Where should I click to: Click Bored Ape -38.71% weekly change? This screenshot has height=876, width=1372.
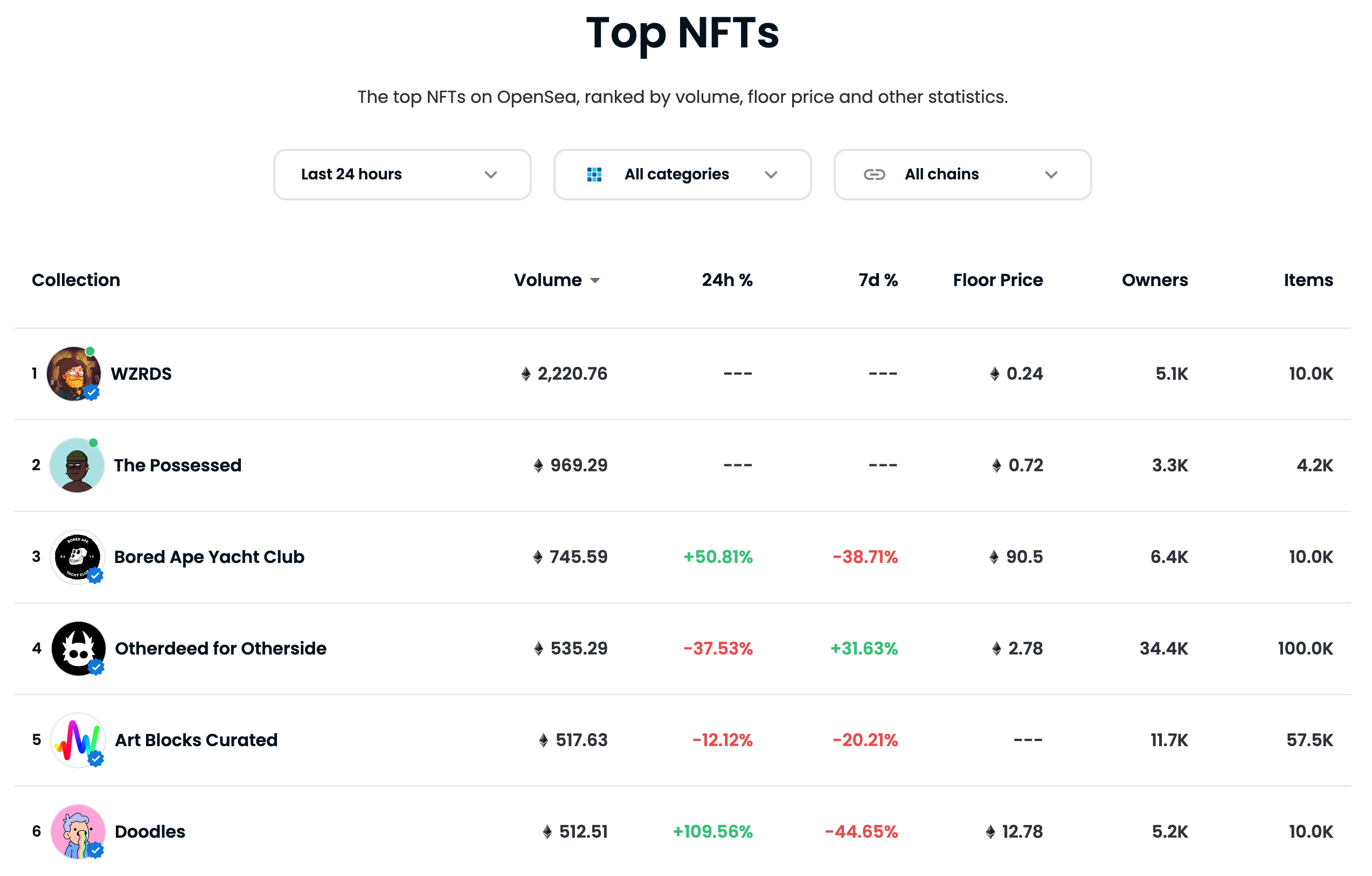865,557
